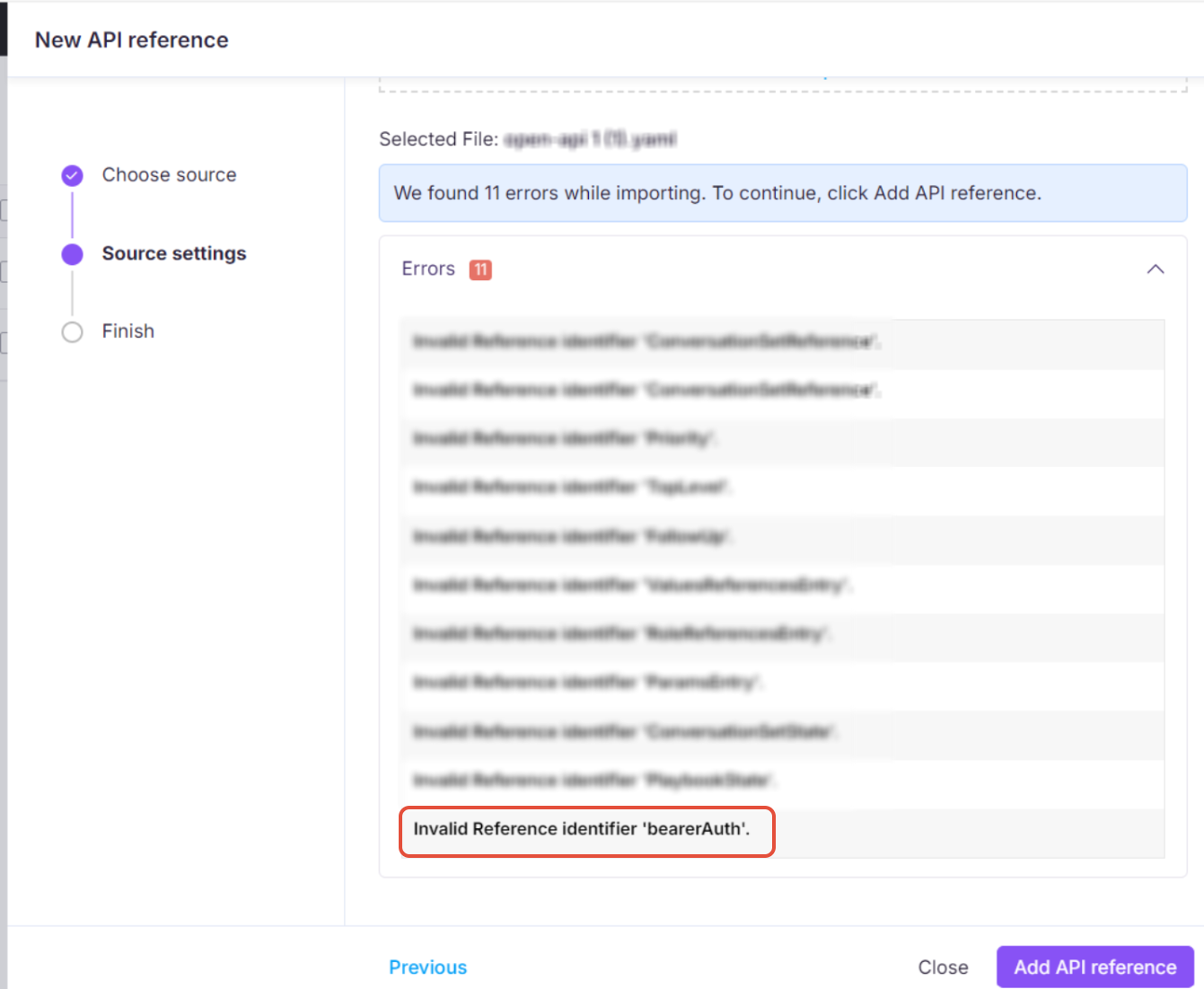Click the Choose source checkmark icon
The width and height of the screenshot is (1204, 989).
(x=73, y=175)
